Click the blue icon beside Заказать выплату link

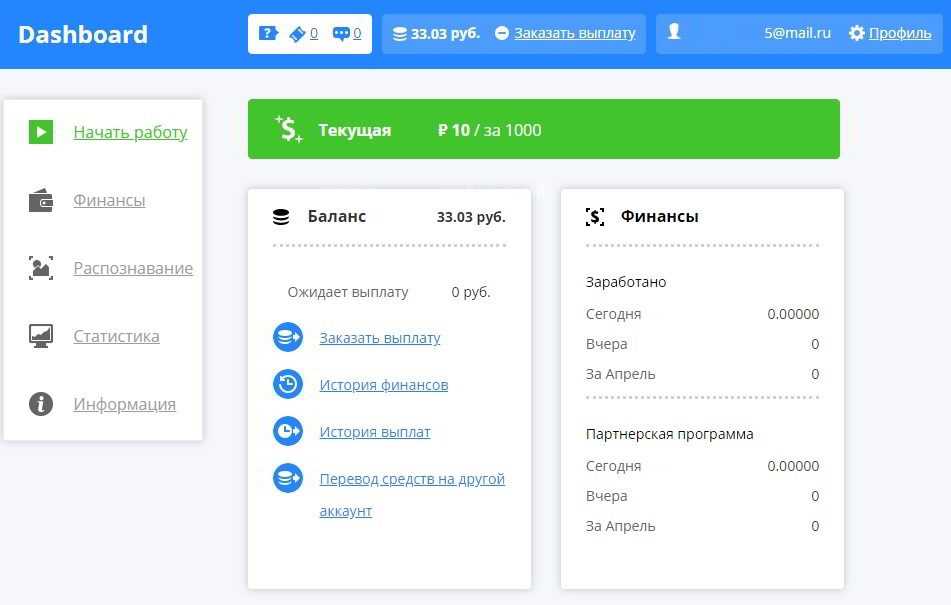287,337
